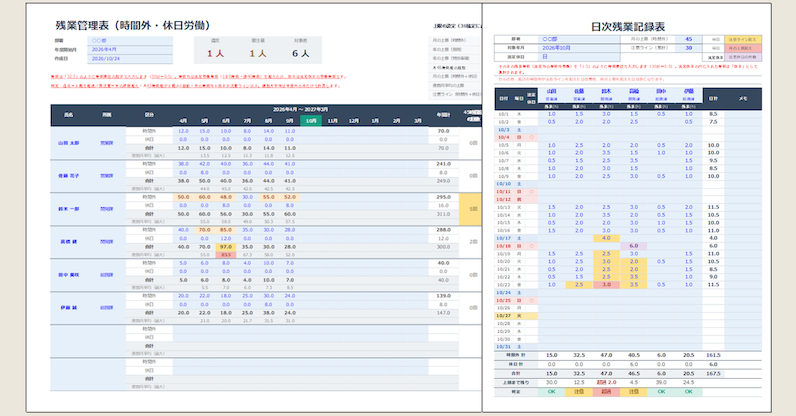Click the yellow 注意ライン超え legend swatch
Screen dimensions: 796x416
click(743, 39)
